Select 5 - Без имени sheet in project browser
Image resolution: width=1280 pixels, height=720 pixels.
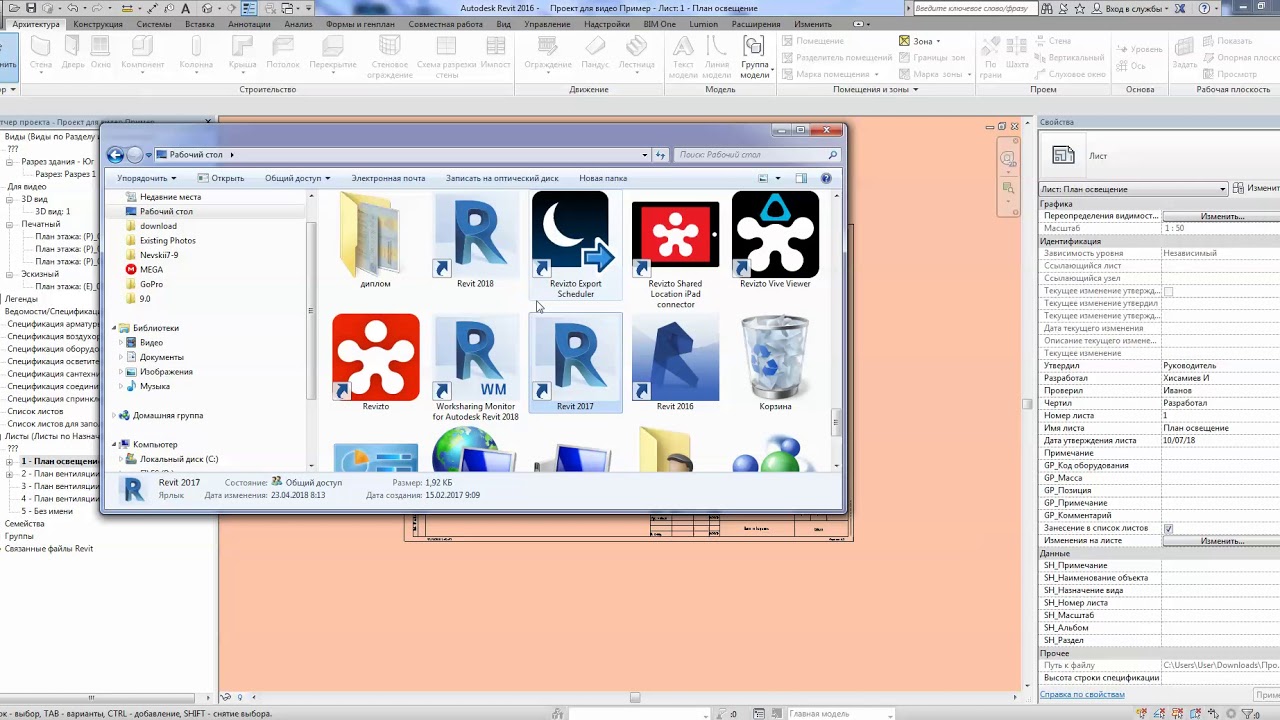click(x=47, y=511)
